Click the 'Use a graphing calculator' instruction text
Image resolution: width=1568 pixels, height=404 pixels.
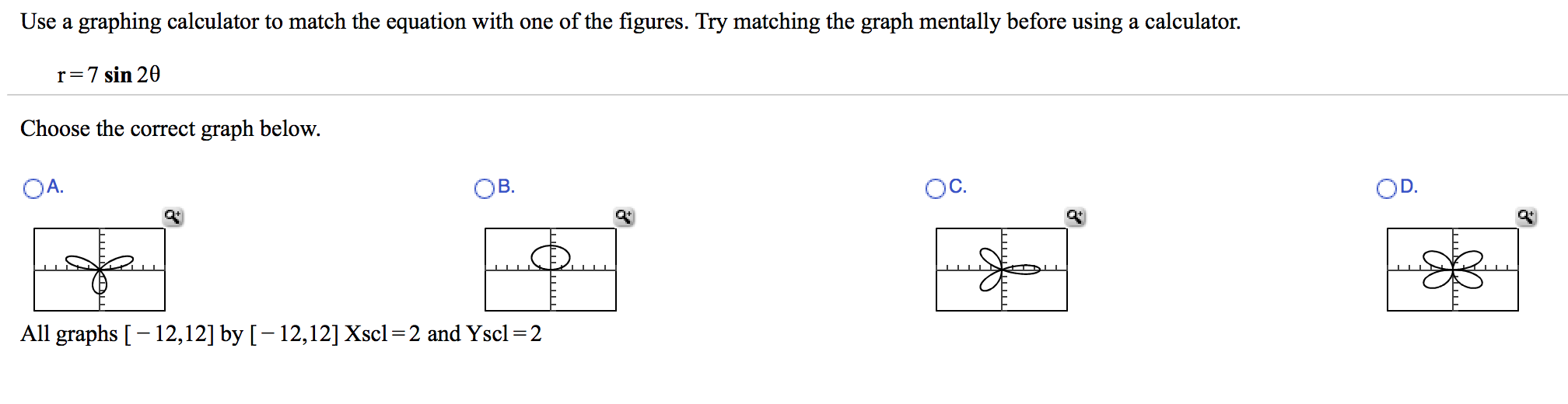pos(630,22)
